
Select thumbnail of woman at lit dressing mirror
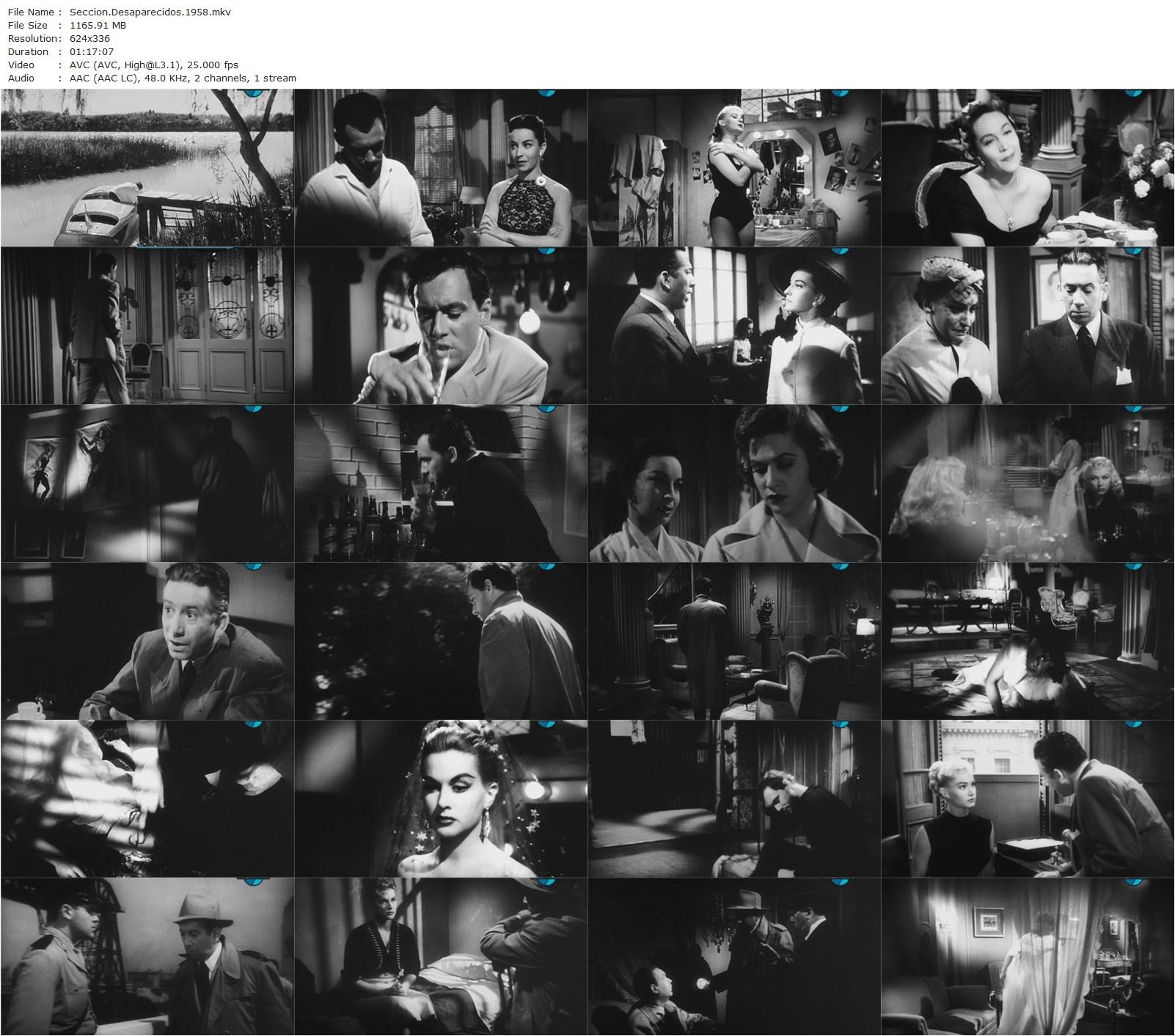(734, 168)
